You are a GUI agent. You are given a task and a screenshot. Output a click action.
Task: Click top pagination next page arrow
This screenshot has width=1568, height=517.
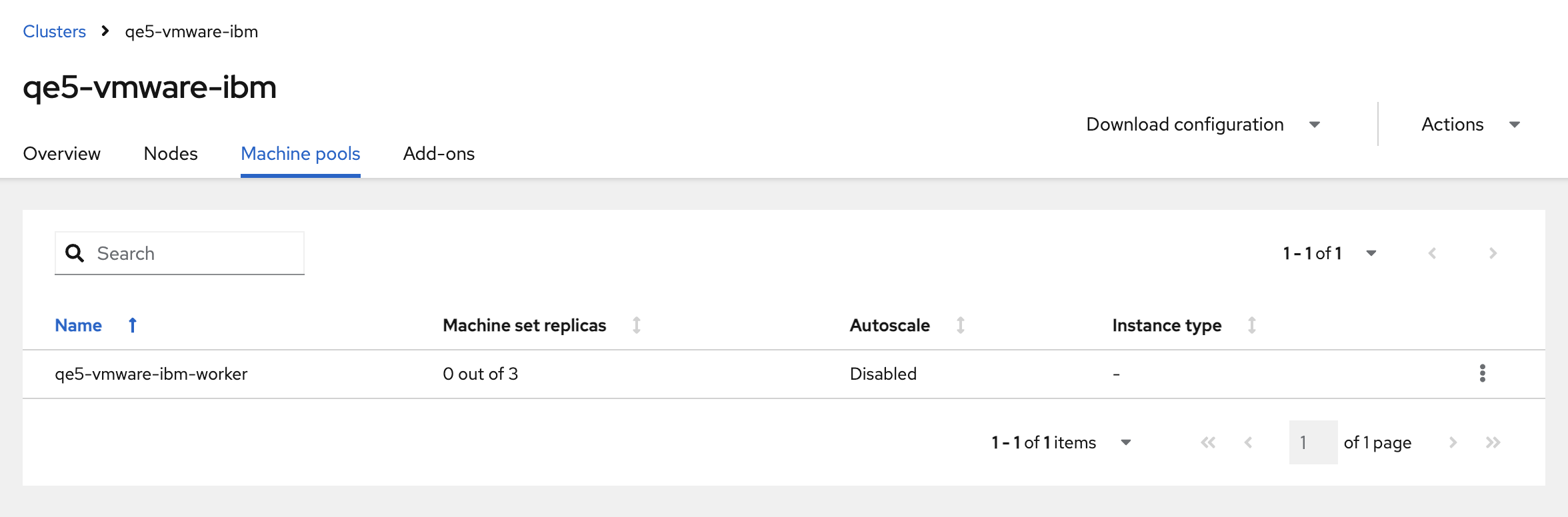[1493, 253]
